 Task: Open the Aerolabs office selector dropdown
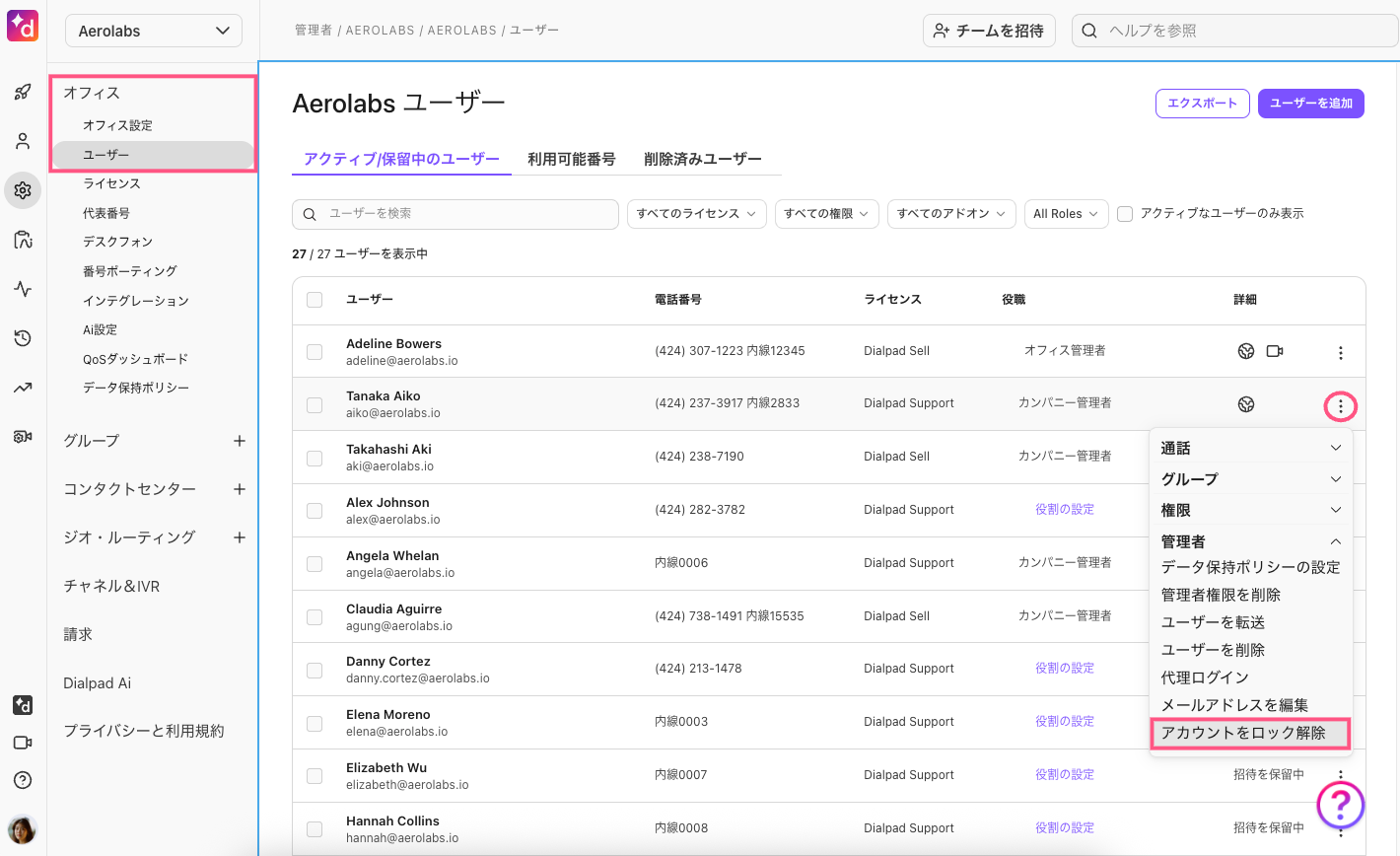153,31
